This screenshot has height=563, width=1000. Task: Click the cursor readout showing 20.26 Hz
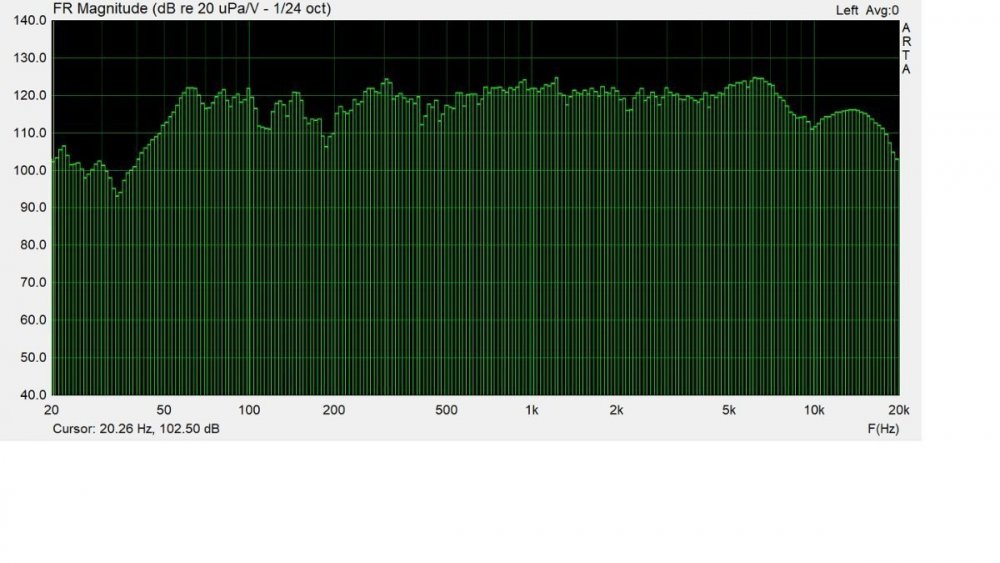click(136, 427)
